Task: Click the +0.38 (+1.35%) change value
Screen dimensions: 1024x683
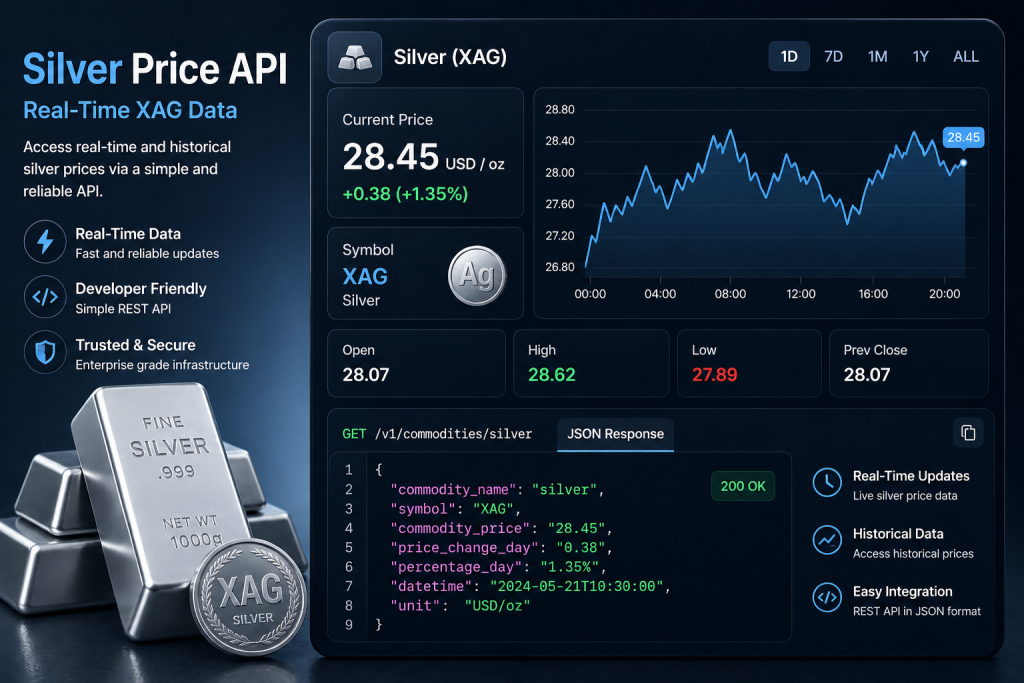Action: point(405,194)
